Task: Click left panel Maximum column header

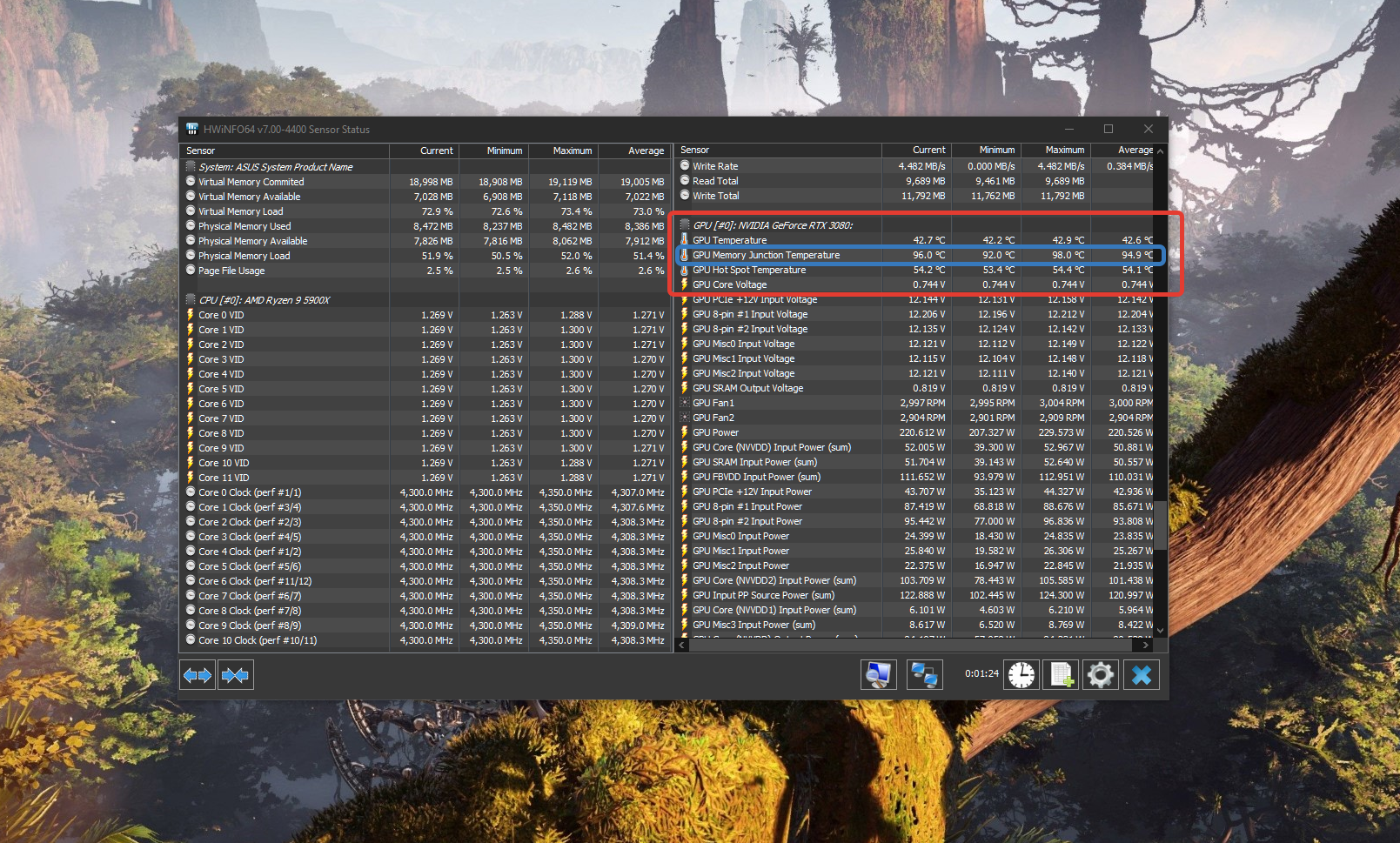Action: click(x=563, y=151)
